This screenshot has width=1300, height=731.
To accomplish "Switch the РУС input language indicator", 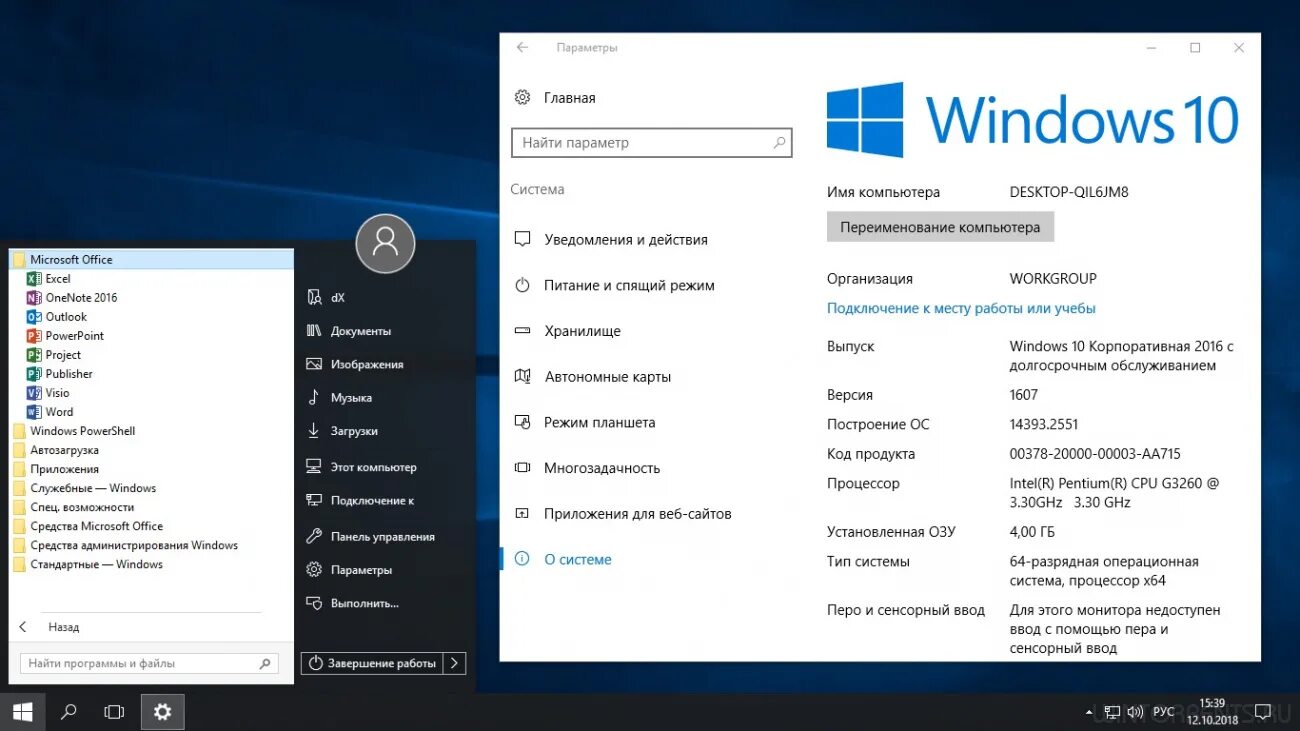I will pyautogui.click(x=1163, y=713).
